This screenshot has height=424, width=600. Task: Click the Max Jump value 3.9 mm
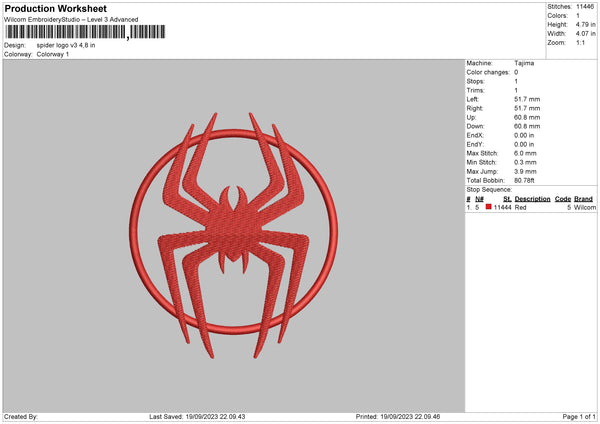[x=525, y=171]
